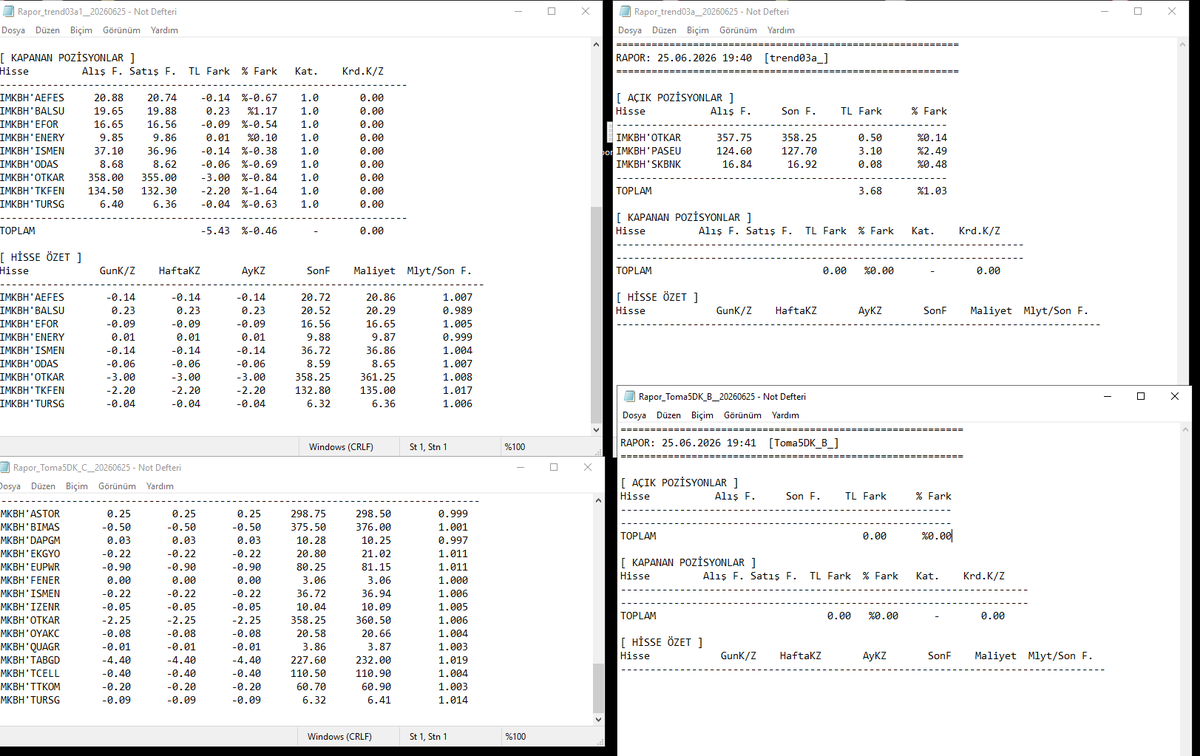Open the Görünüm menu in the Rapor_Toma5DK_C window

point(117,486)
